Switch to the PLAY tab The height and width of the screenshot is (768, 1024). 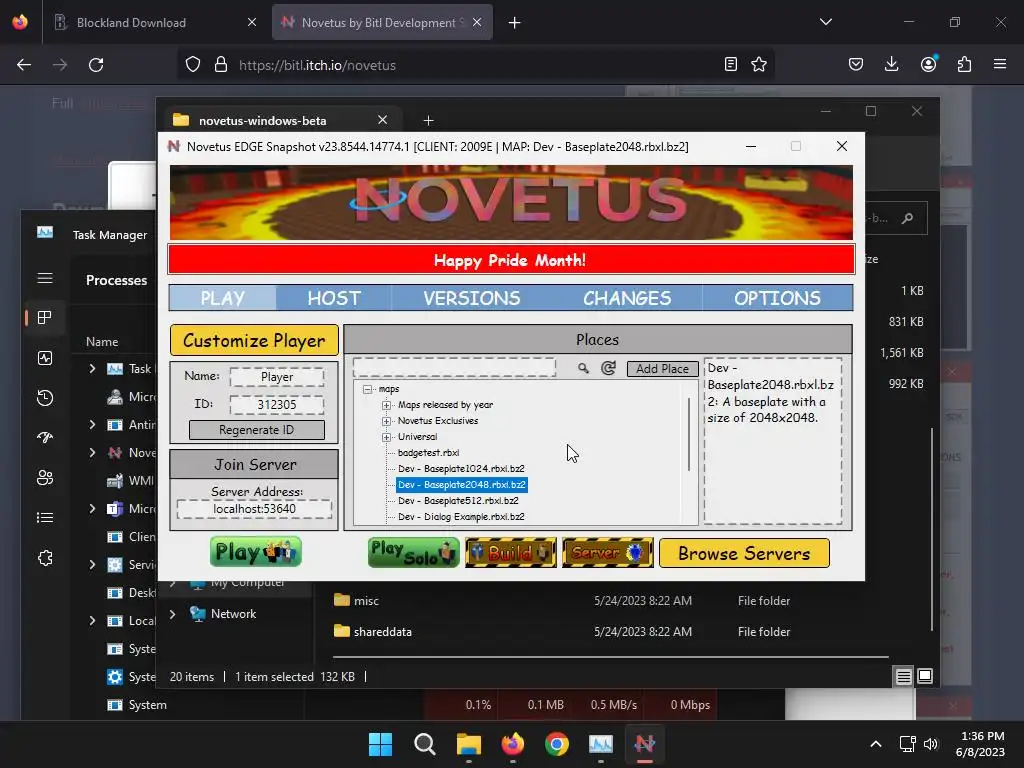(x=223, y=298)
